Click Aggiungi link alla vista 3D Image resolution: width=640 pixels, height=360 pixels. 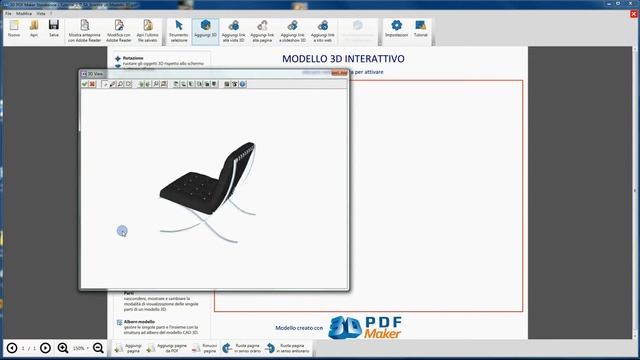233,31
